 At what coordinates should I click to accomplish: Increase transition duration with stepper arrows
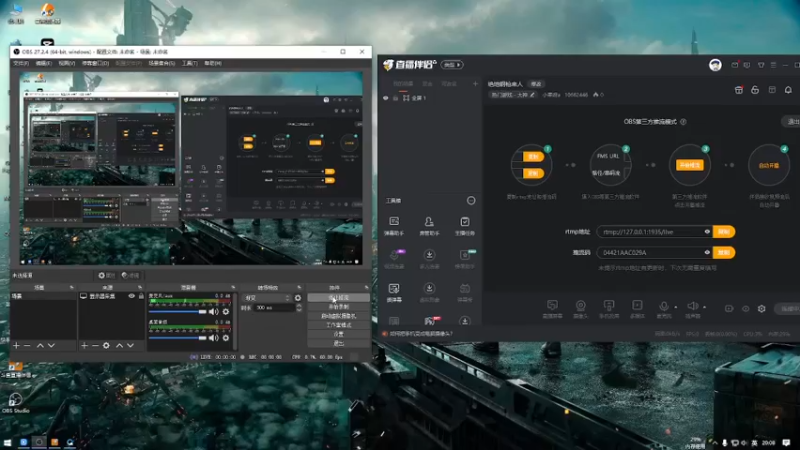pyautogui.click(x=299, y=306)
